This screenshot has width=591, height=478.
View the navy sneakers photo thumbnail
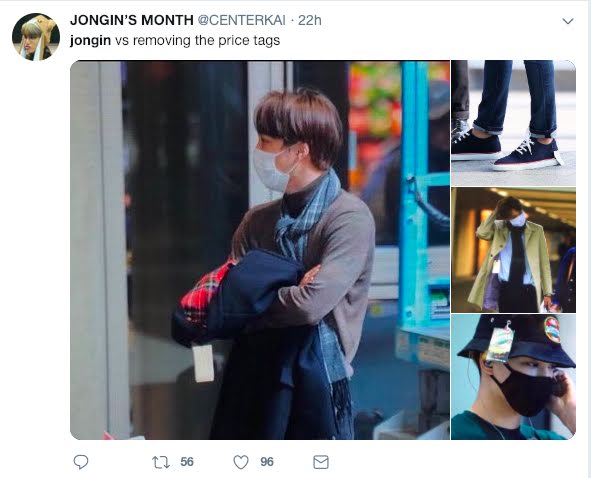tap(513, 123)
